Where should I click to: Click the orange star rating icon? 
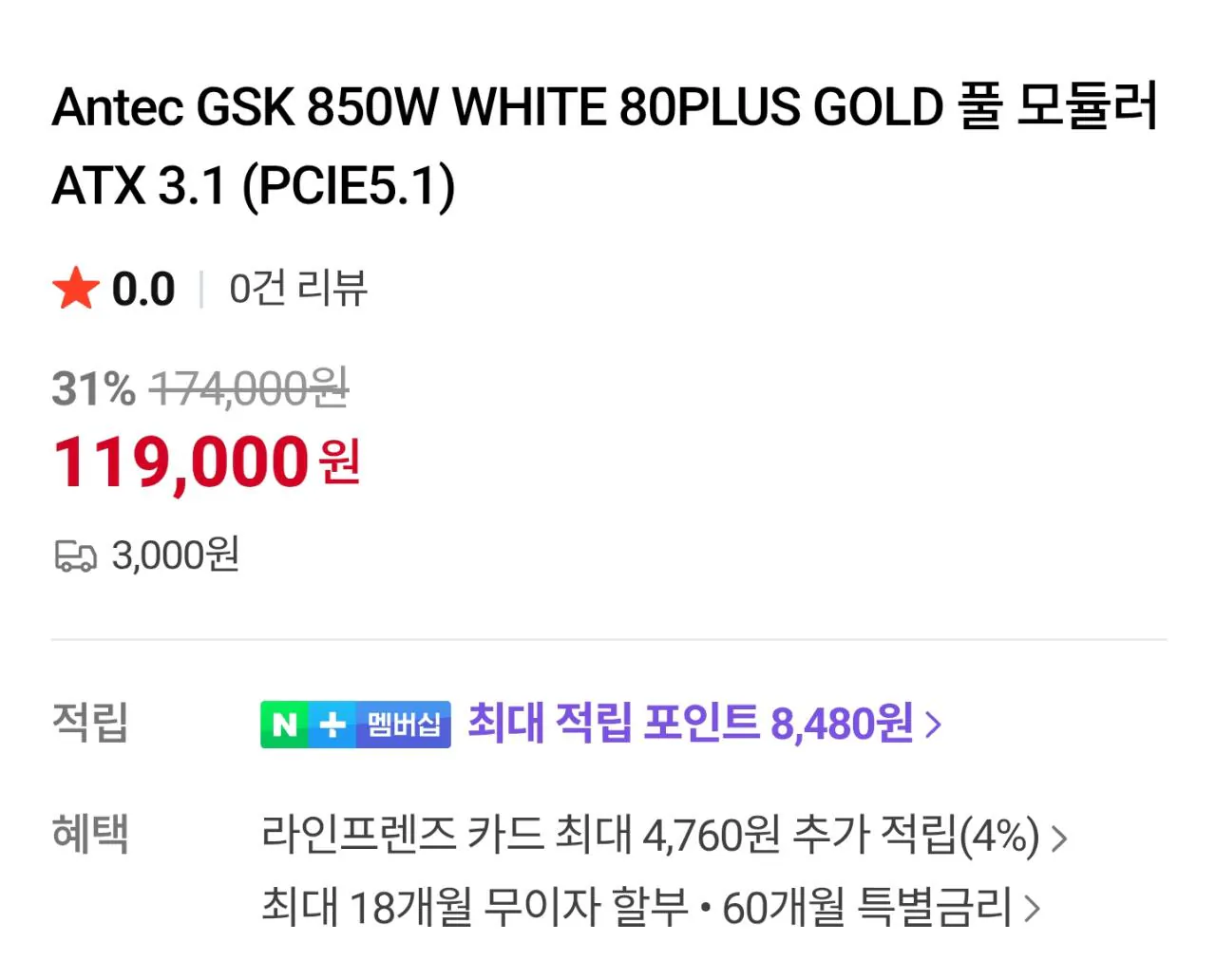(x=77, y=288)
